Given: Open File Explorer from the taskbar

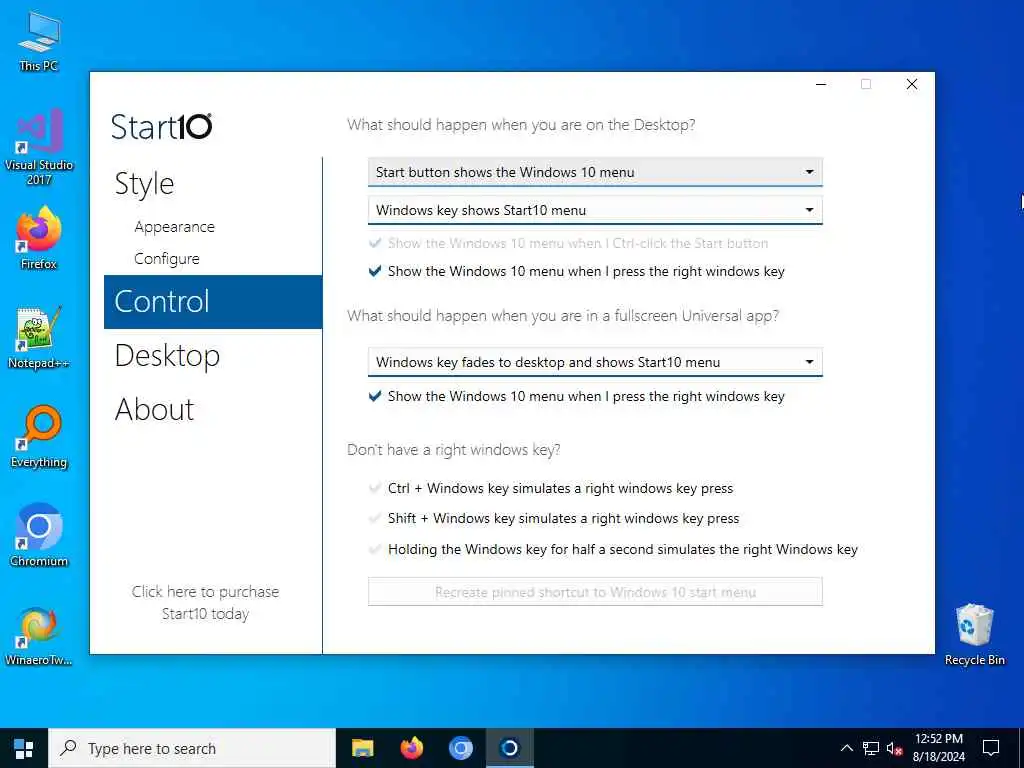Looking at the screenshot, I should point(362,748).
